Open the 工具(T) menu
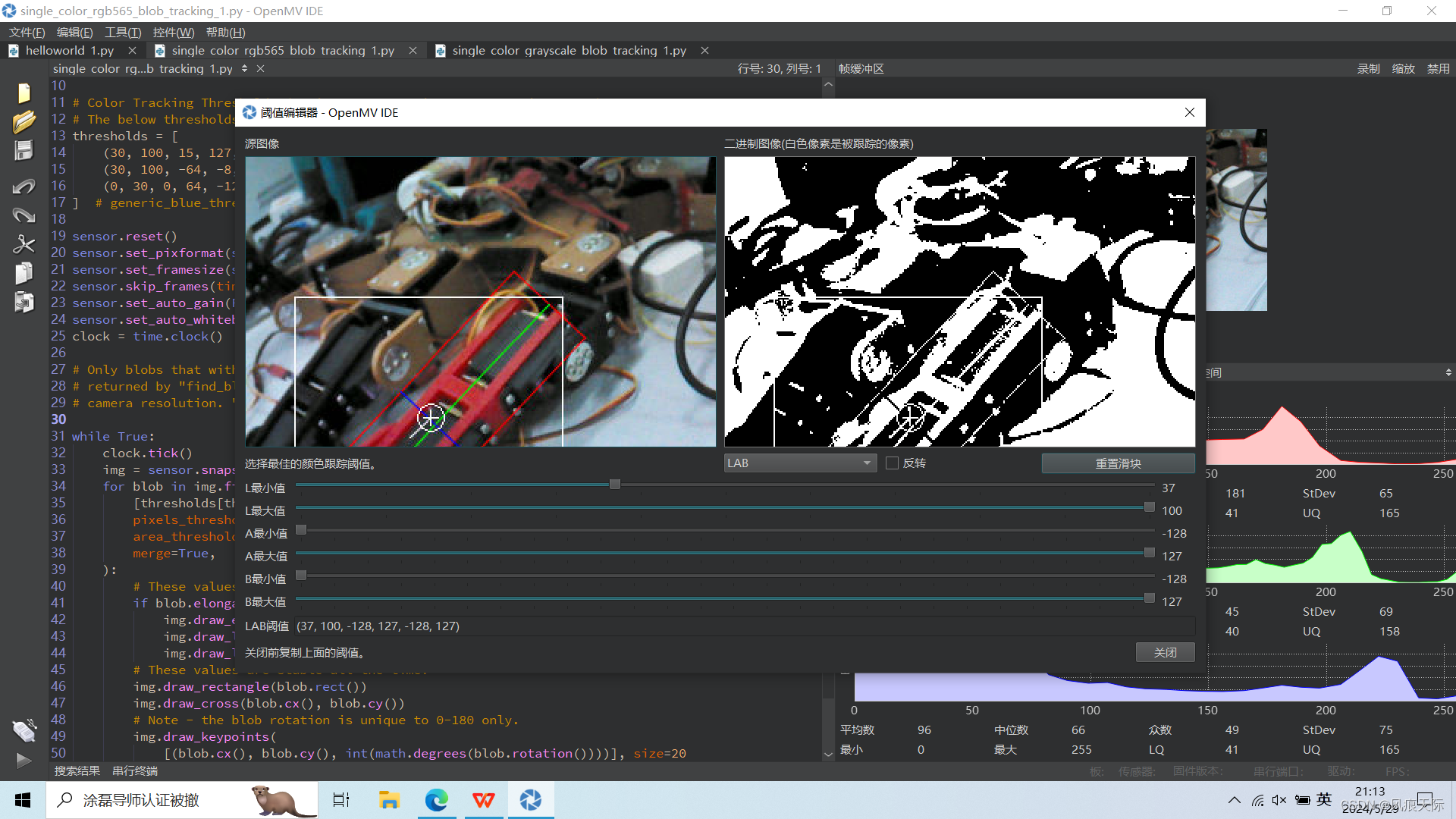Image resolution: width=1456 pixels, height=819 pixels. (x=122, y=32)
